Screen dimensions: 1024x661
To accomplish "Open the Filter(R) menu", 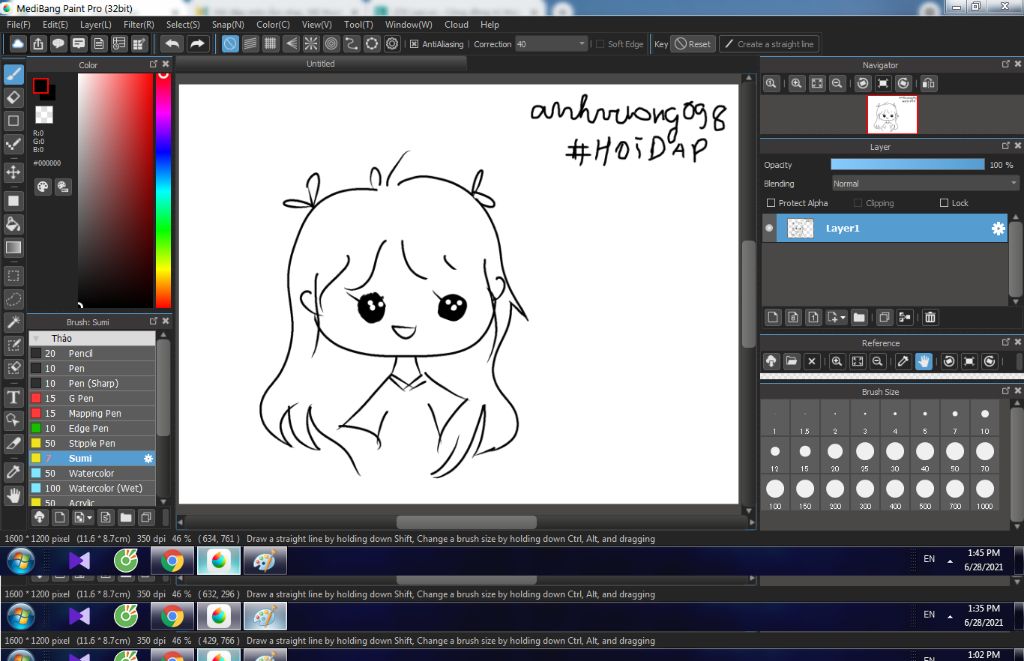I will [x=138, y=25].
